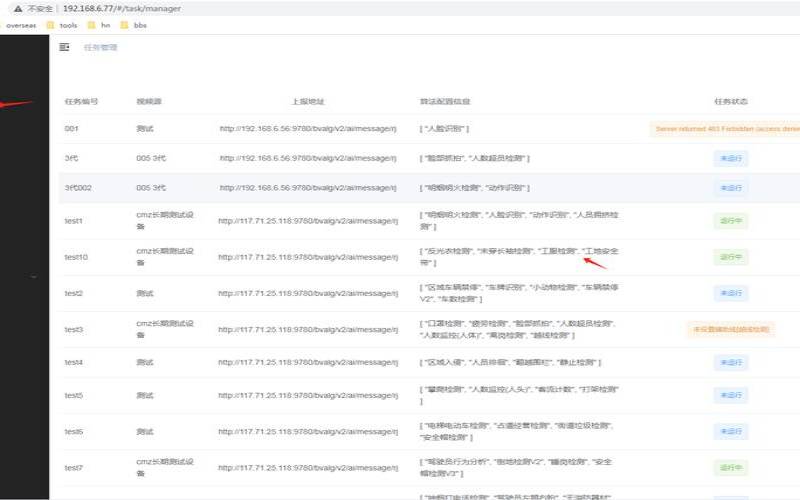
Task: Click the 运行中 status tag in test7 row
Action: (731, 468)
